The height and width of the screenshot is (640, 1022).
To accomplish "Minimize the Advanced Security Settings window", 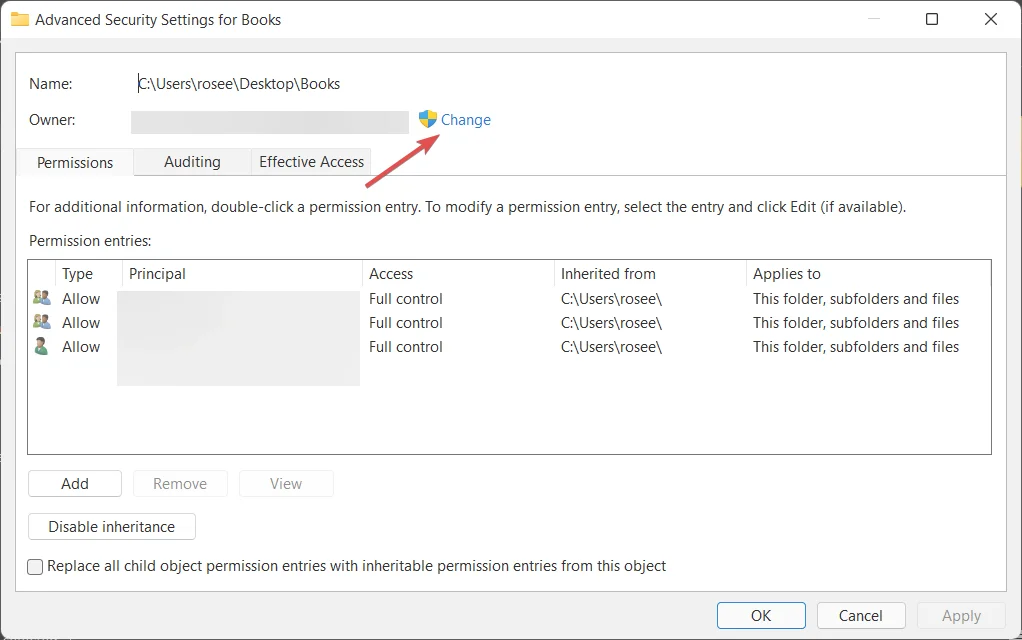I will click(872, 19).
